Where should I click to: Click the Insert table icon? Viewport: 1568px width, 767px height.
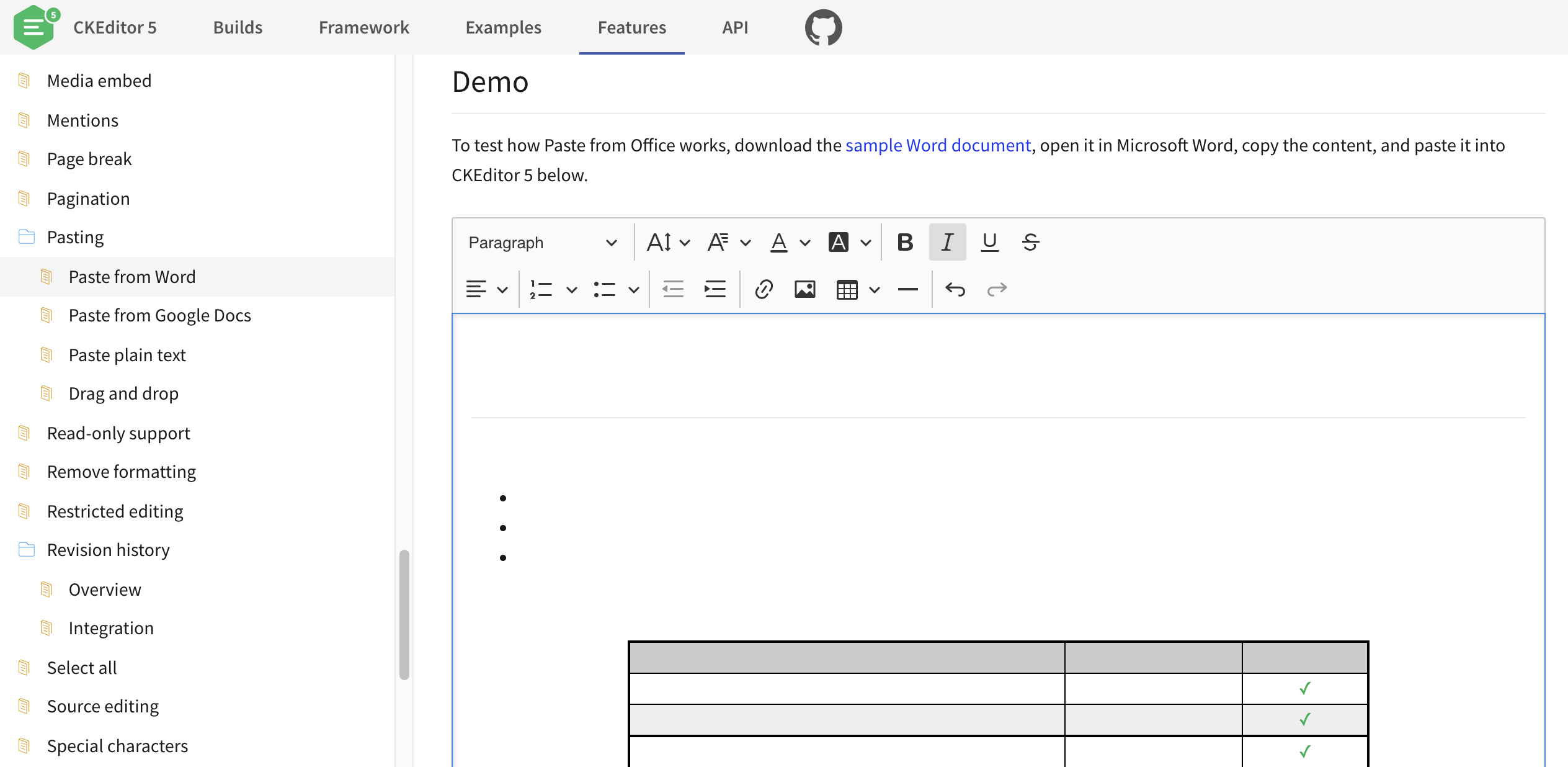click(847, 289)
